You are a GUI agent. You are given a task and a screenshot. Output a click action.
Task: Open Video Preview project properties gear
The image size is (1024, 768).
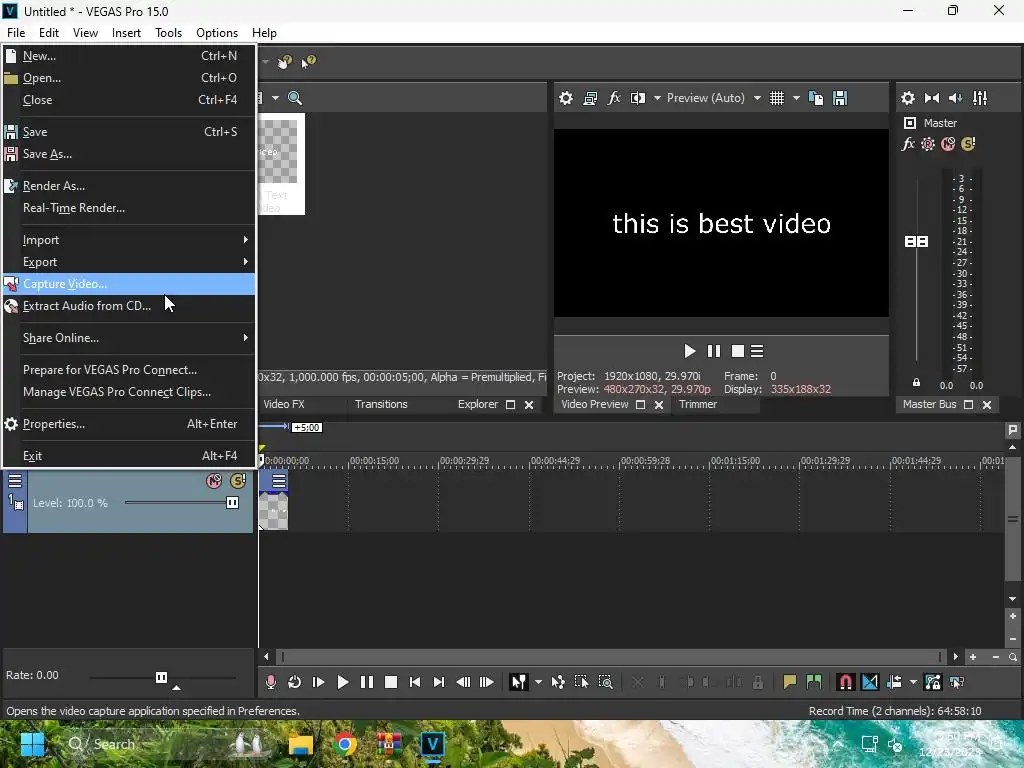pos(566,98)
